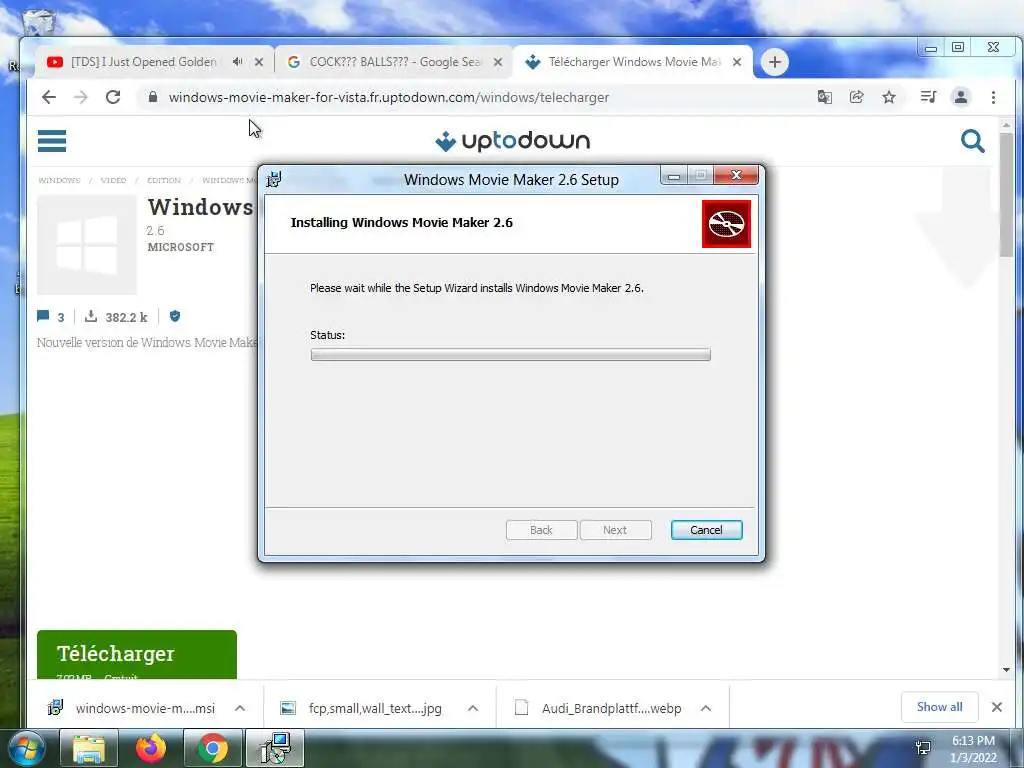
Task: Select the installer taskbar icon
Action: (x=274, y=748)
